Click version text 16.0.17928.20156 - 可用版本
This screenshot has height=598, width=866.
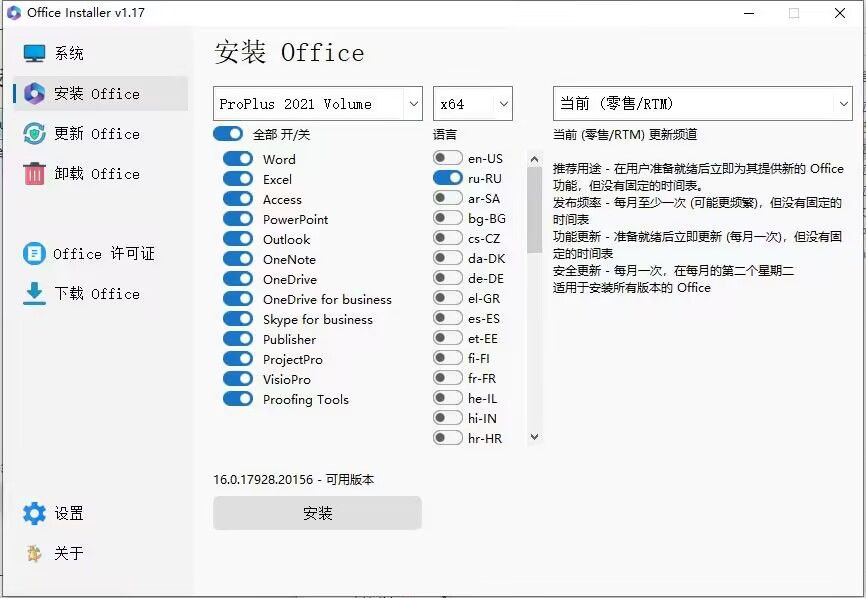[293, 479]
